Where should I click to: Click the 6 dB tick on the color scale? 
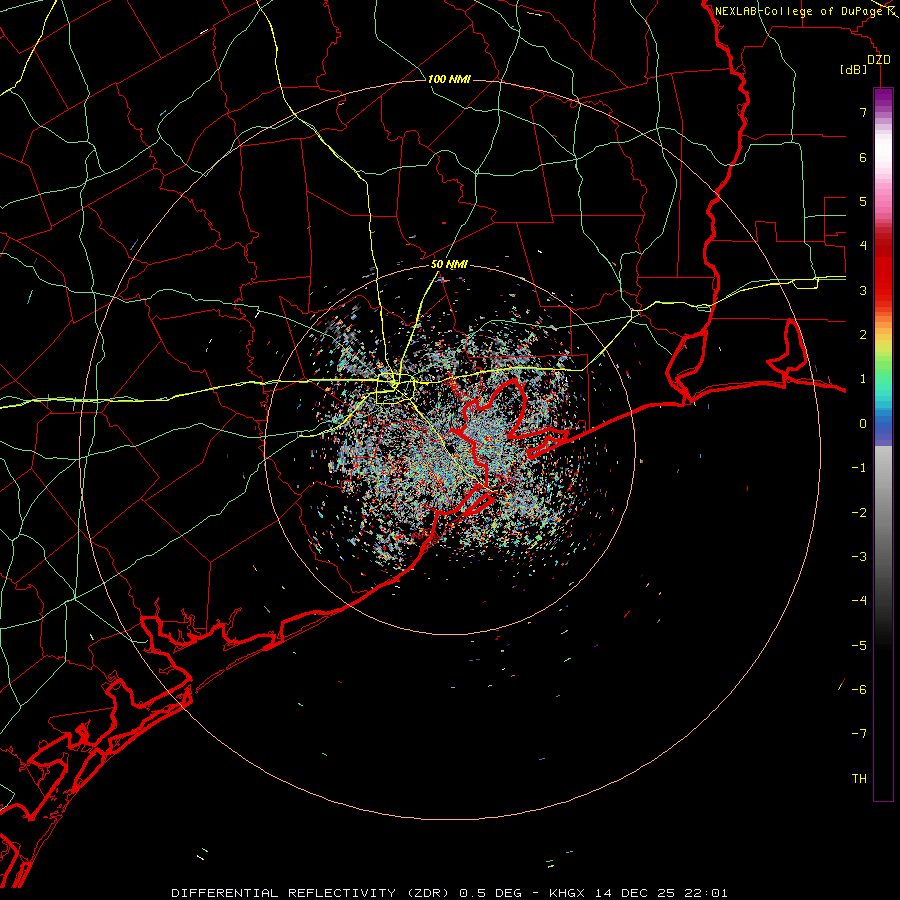(x=863, y=157)
